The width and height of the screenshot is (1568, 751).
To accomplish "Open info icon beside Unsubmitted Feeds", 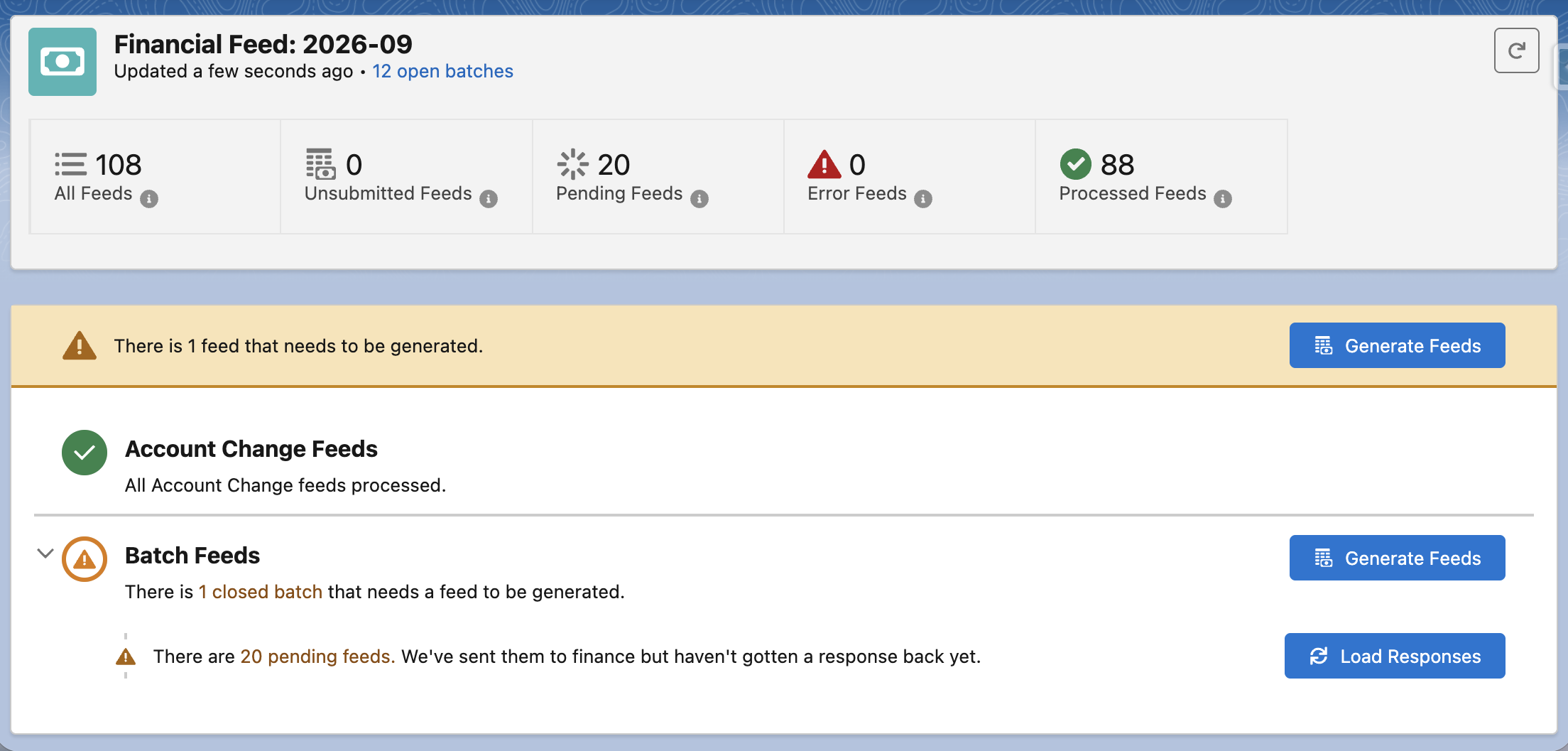I will click(489, 199).
